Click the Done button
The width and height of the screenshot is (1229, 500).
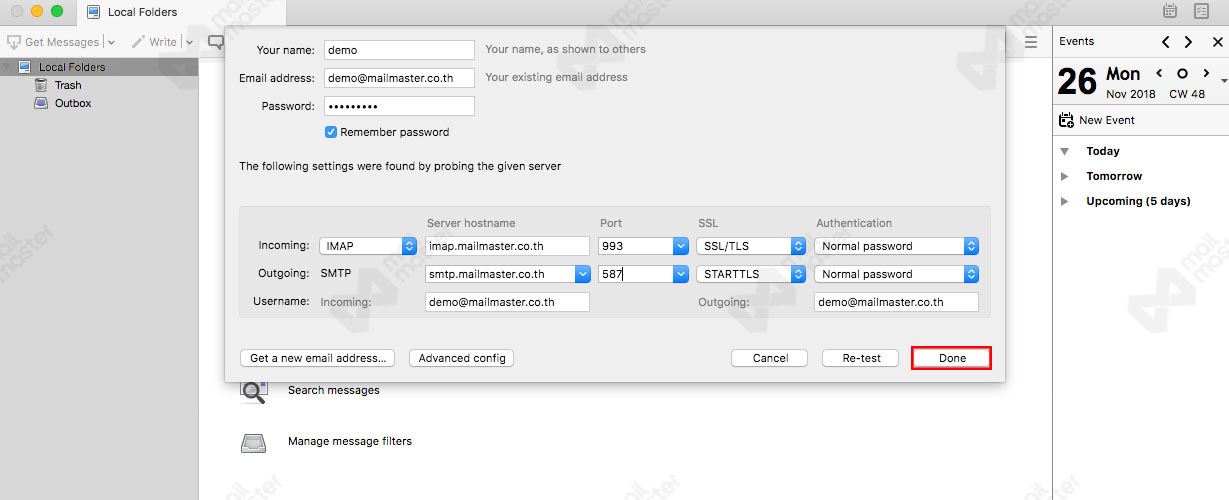(952, 358)
